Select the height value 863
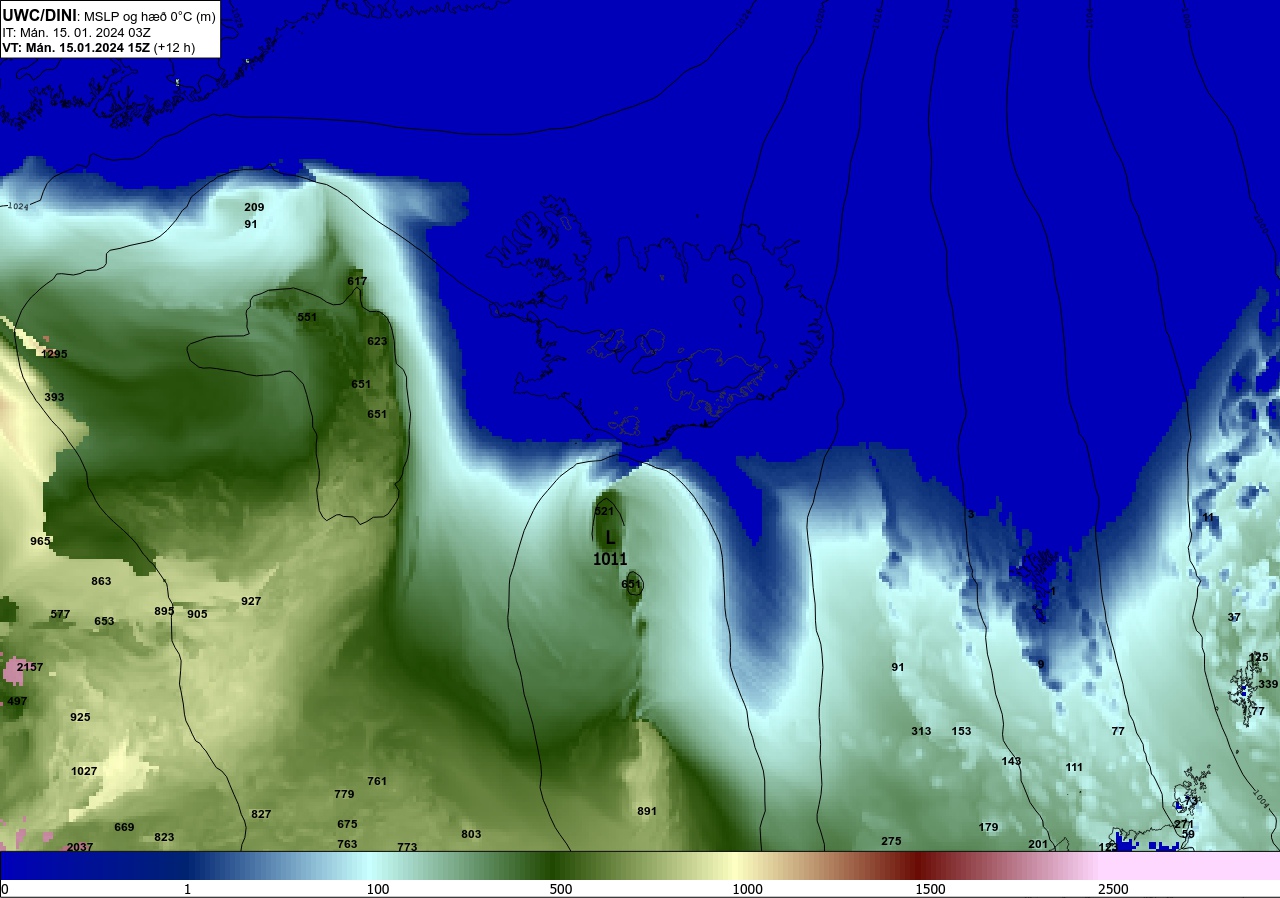 pyautogui.click(x=101, y=581)
